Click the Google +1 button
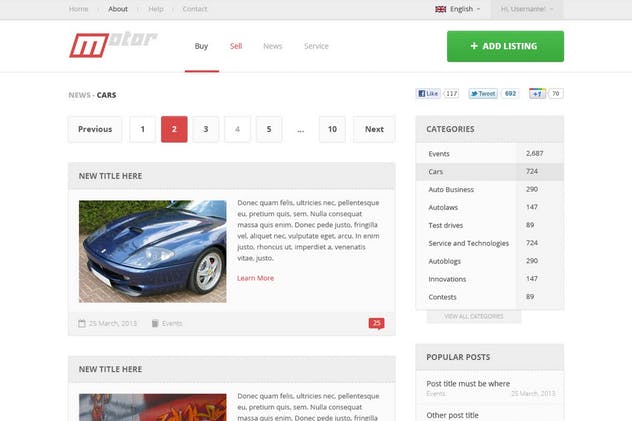 [x=537, y=93]
